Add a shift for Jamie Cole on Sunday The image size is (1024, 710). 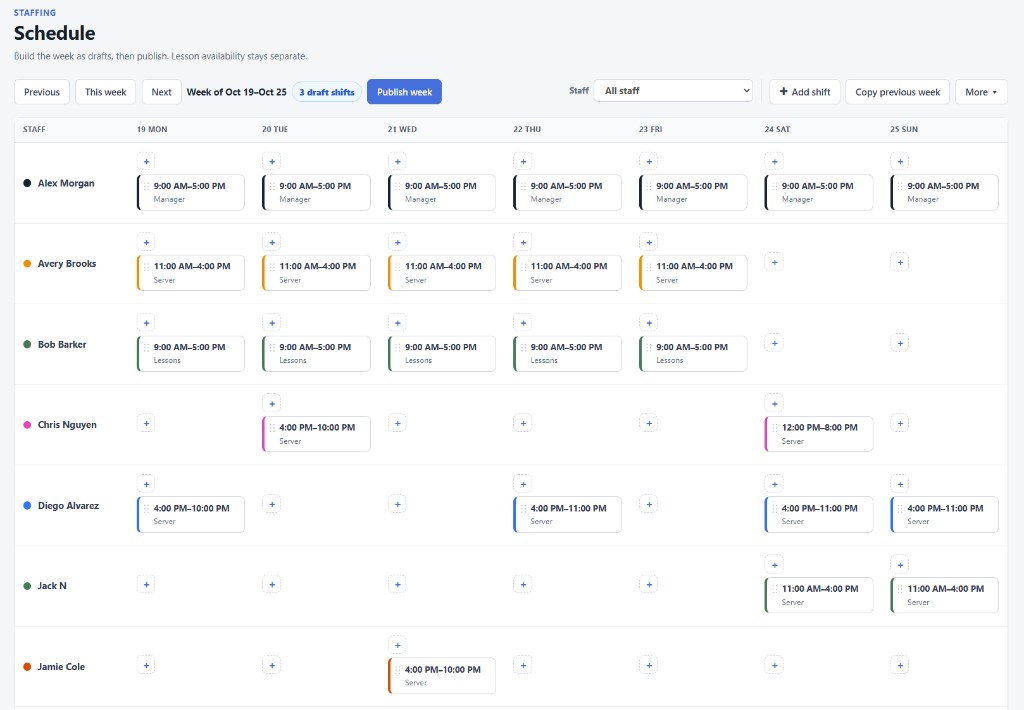pos(900,666)
